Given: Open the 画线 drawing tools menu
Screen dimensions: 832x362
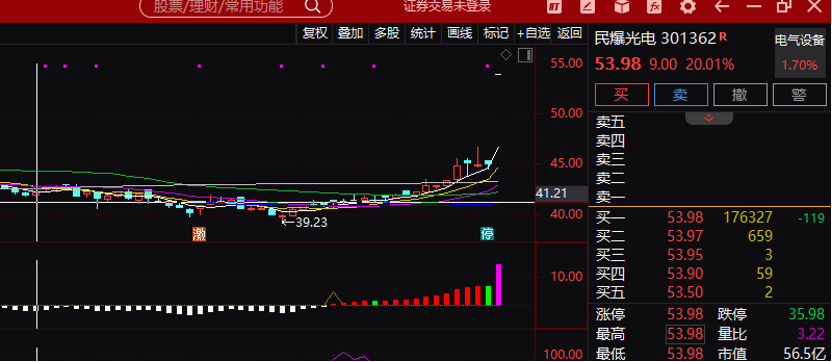Looking at the screenshot, I should (x=460, y=33).
